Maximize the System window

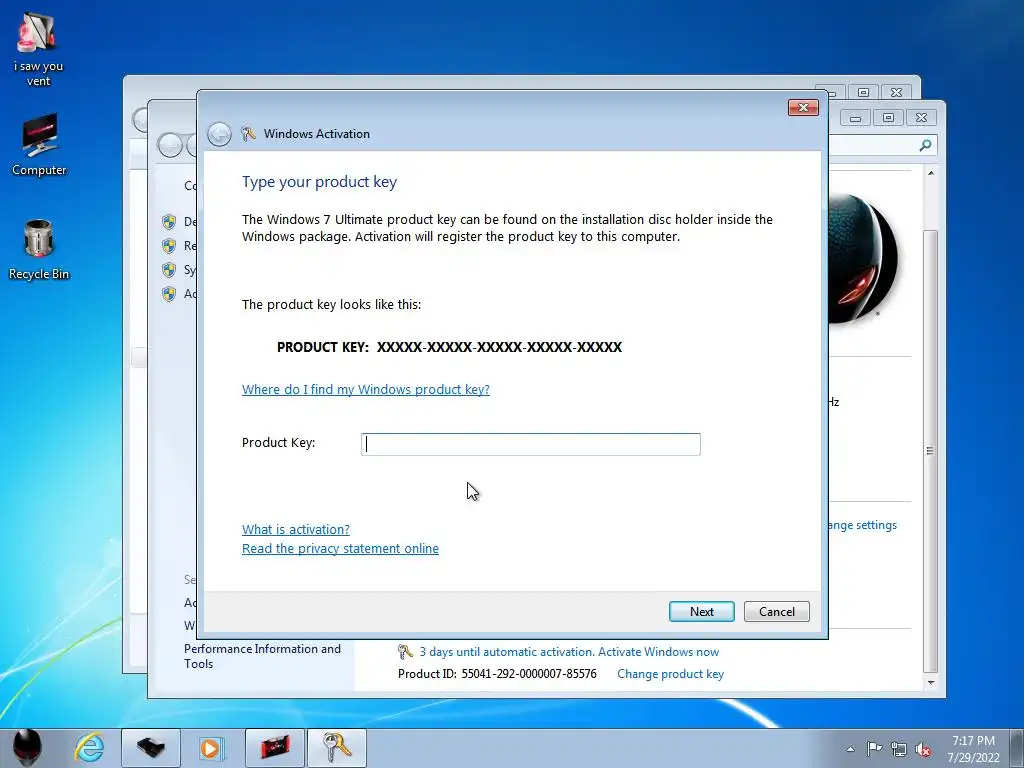(888, 118)
